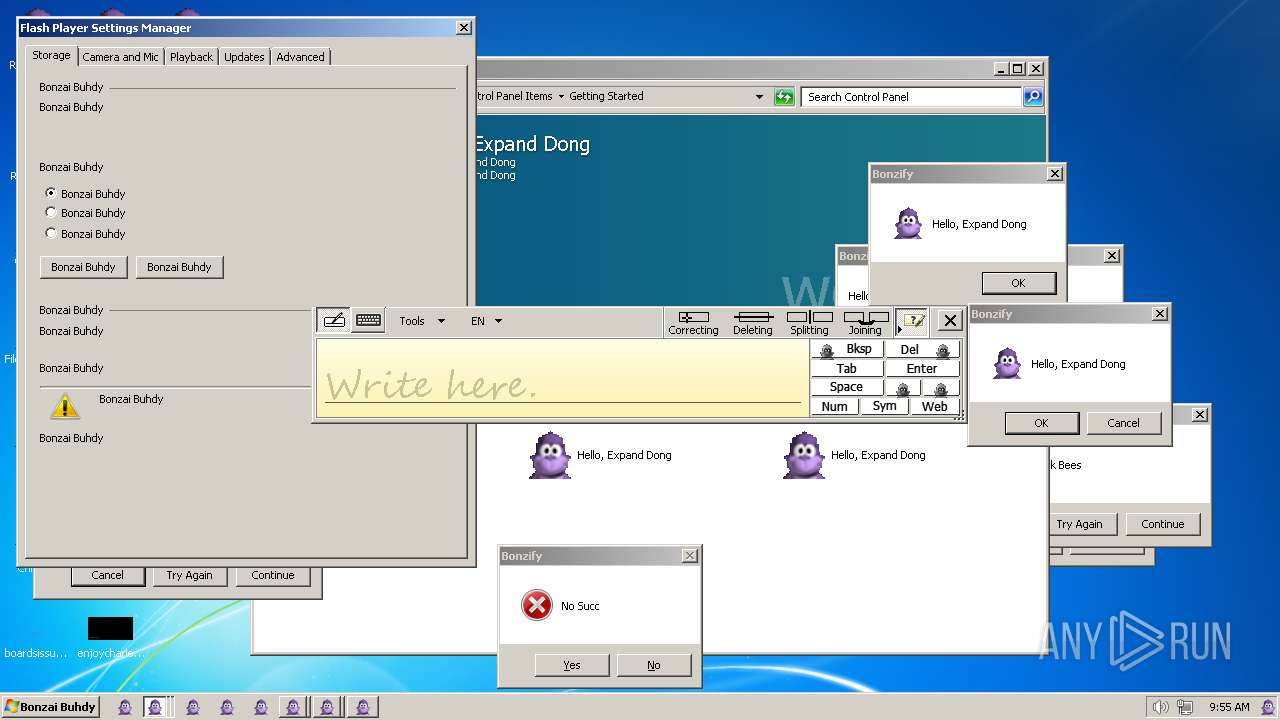This screenshot has height=720, width=1280.
Task: Click the refresh icon in Control Panel address bar
Action: click(x=784, y=97)
